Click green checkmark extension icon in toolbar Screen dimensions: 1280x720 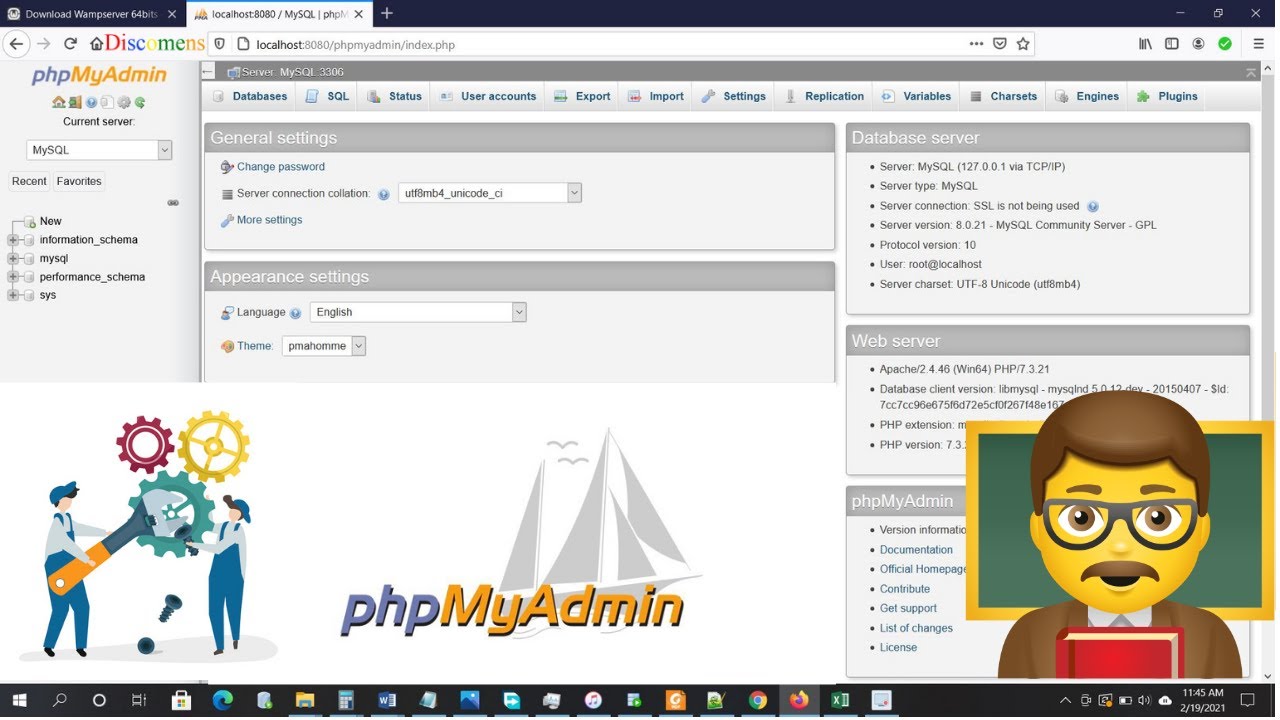point(1225,44)
